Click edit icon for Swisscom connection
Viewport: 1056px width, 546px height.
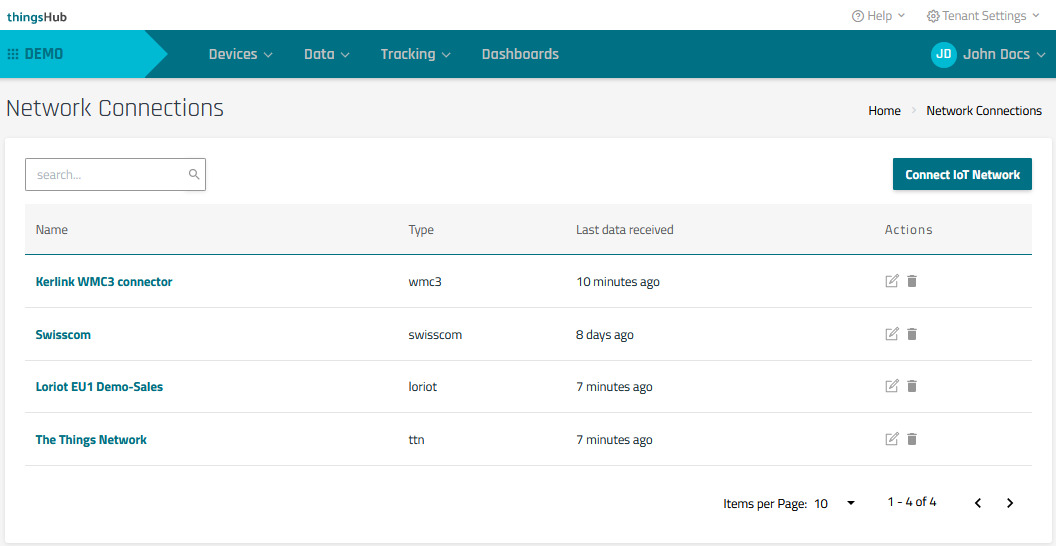tap(892, 334)
